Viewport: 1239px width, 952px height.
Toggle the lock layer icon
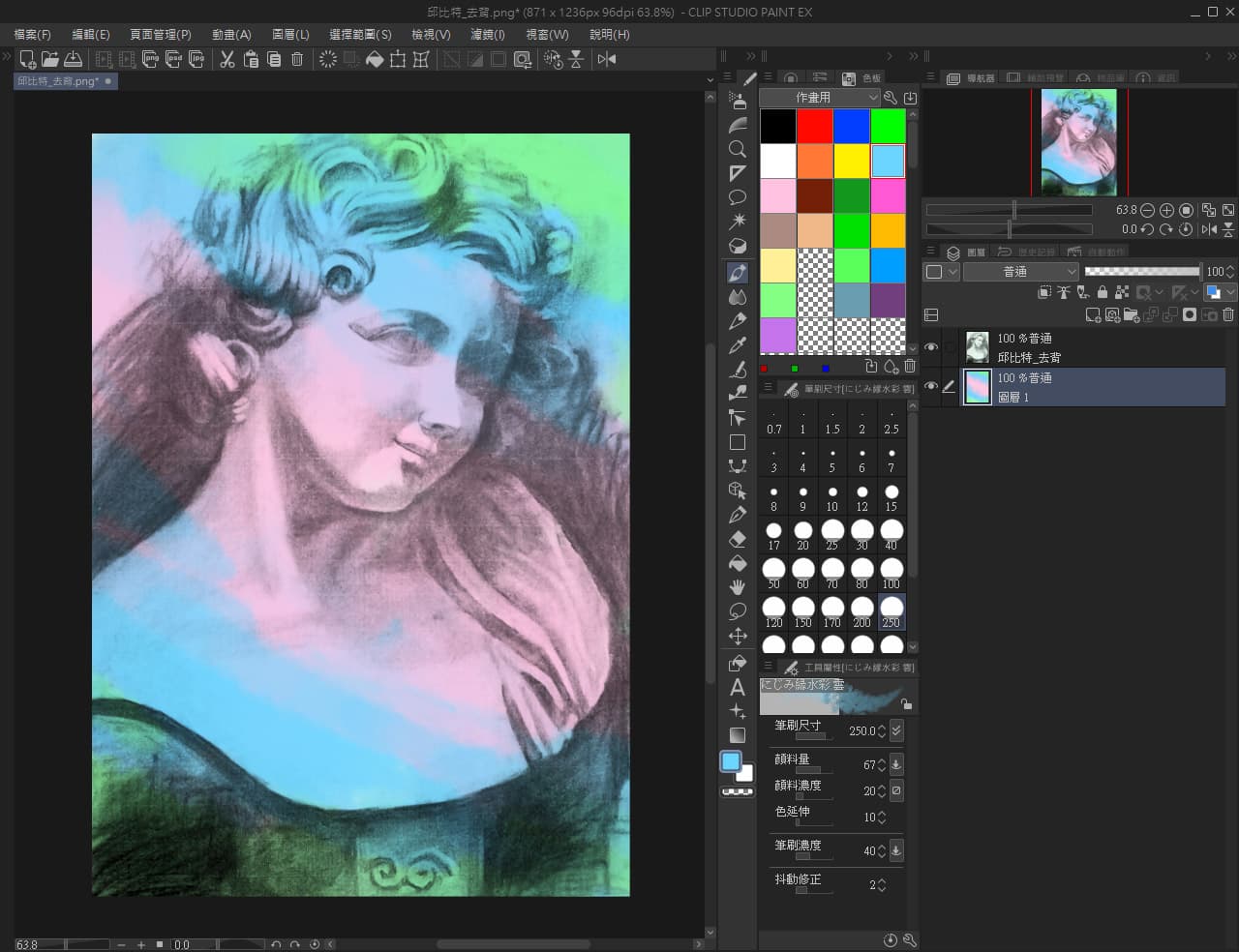point(1103,292)
